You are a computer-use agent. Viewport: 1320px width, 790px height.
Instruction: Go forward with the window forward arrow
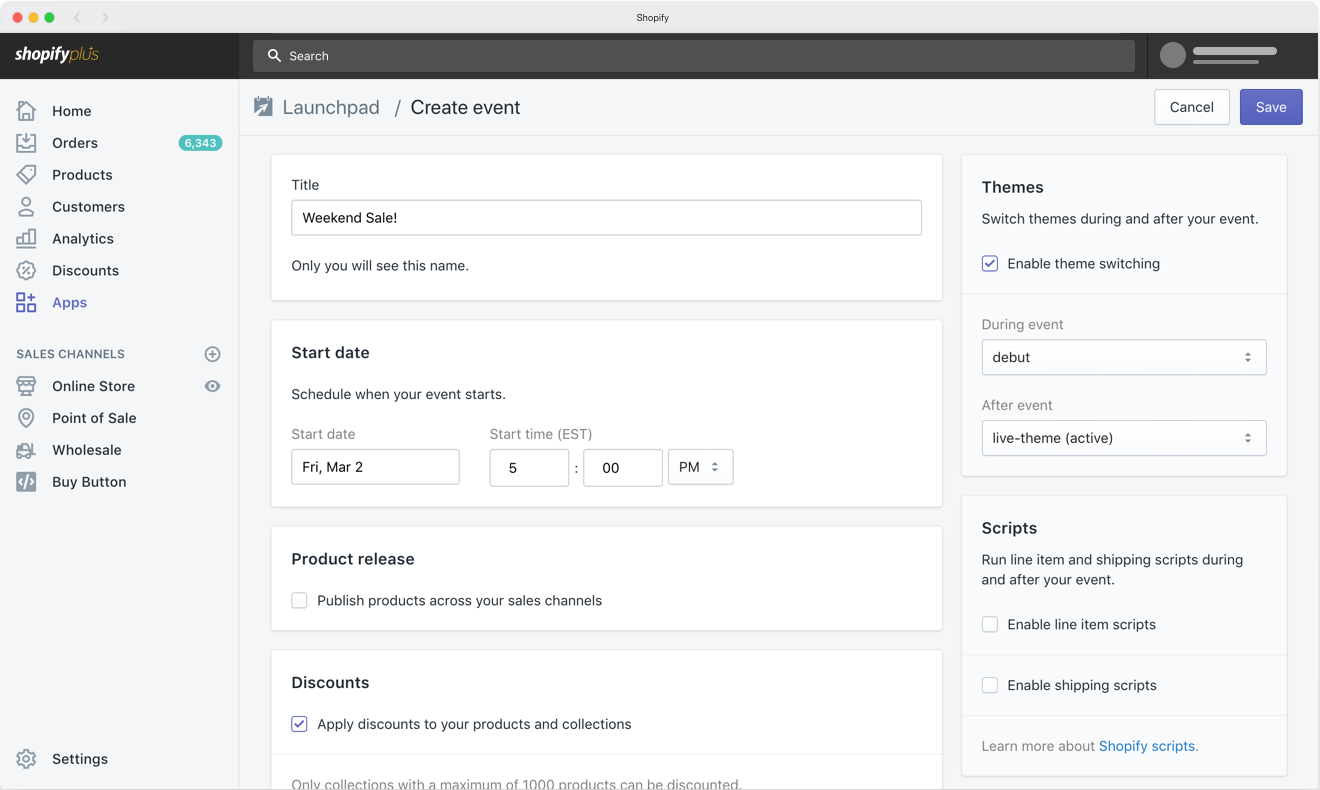coord(105,17)
